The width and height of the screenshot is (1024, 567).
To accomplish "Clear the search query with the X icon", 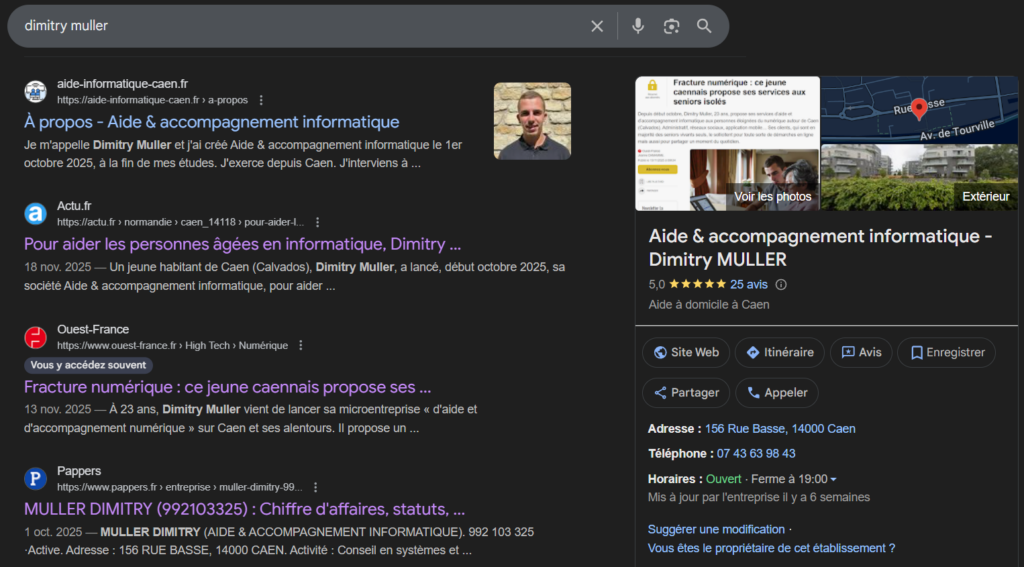I will (x=597, y=26).
